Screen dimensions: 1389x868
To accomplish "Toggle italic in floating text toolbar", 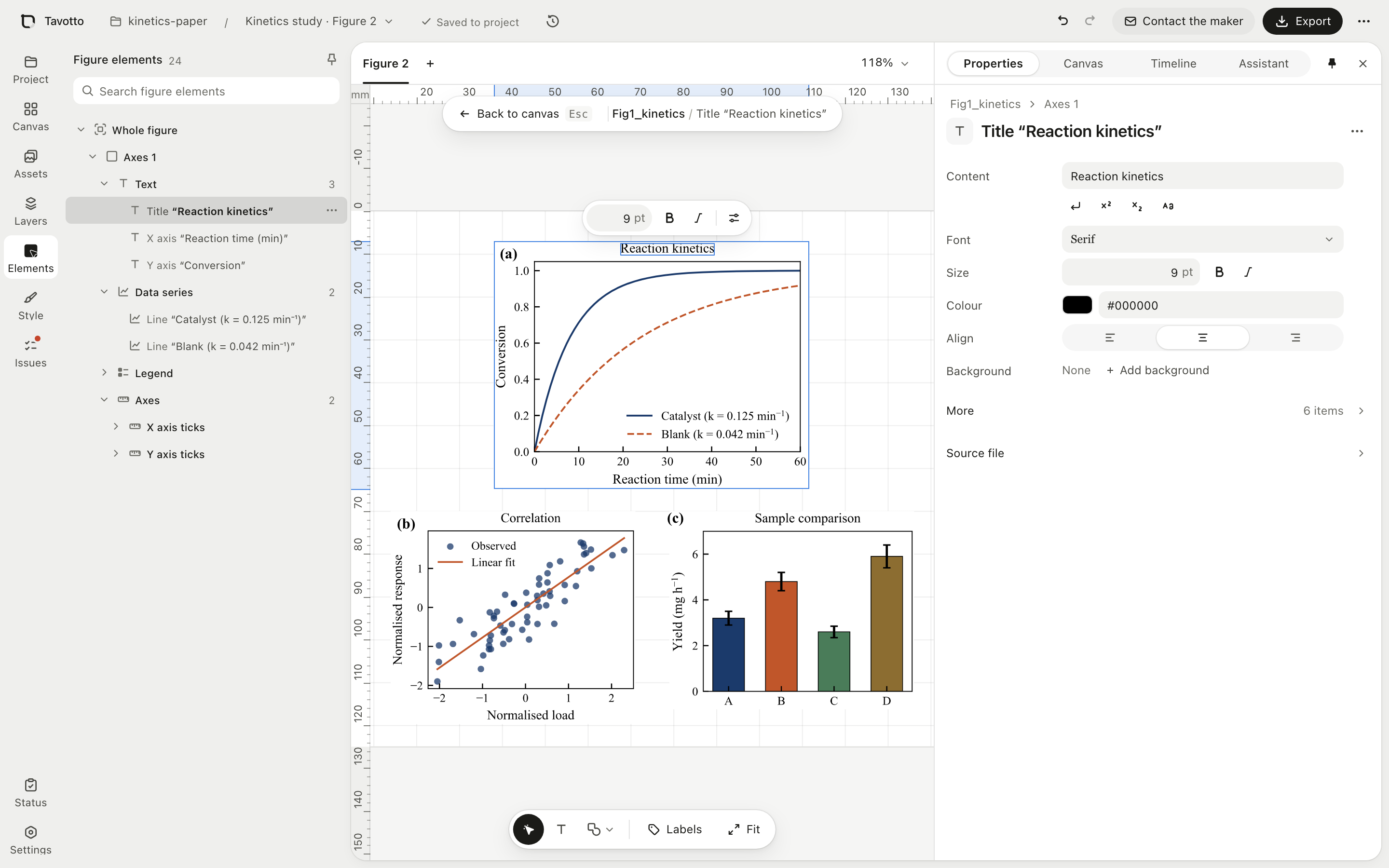I will pos(698,218).
